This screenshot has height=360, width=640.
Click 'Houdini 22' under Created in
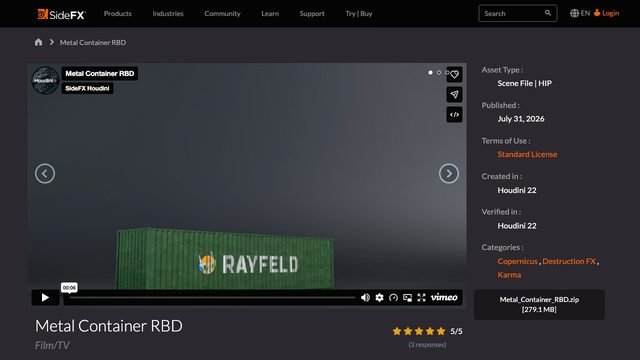click(x=517, y=190)
